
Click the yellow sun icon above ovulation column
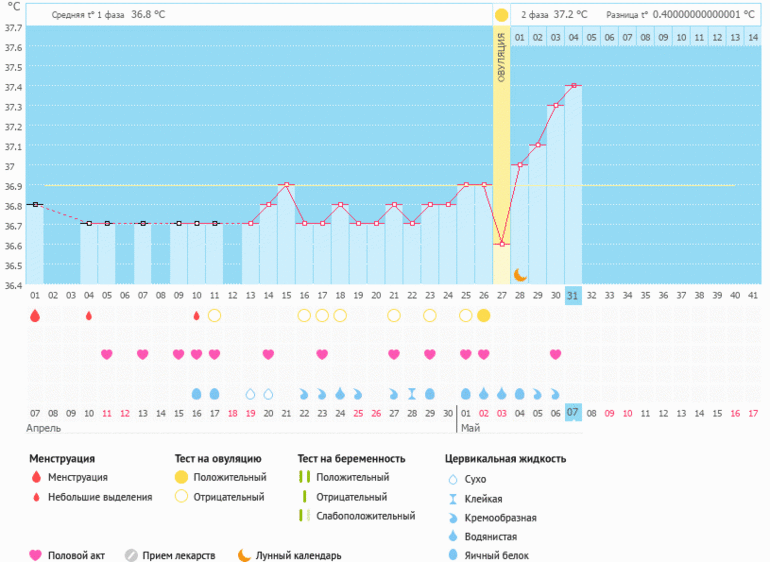[502, 15]
